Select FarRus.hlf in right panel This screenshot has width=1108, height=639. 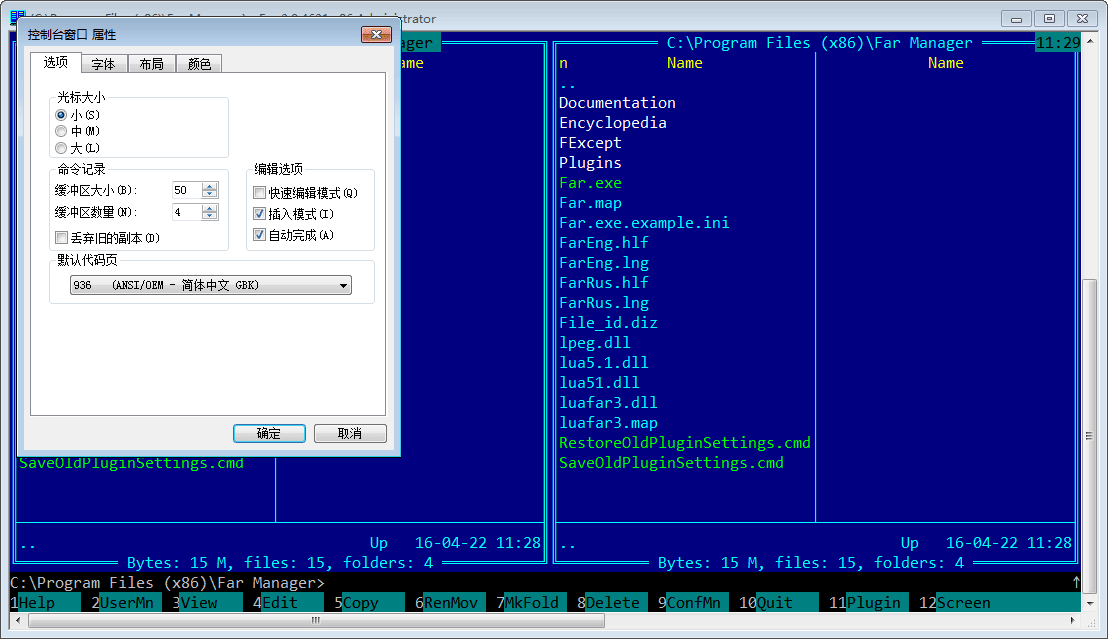click(603, 283)
